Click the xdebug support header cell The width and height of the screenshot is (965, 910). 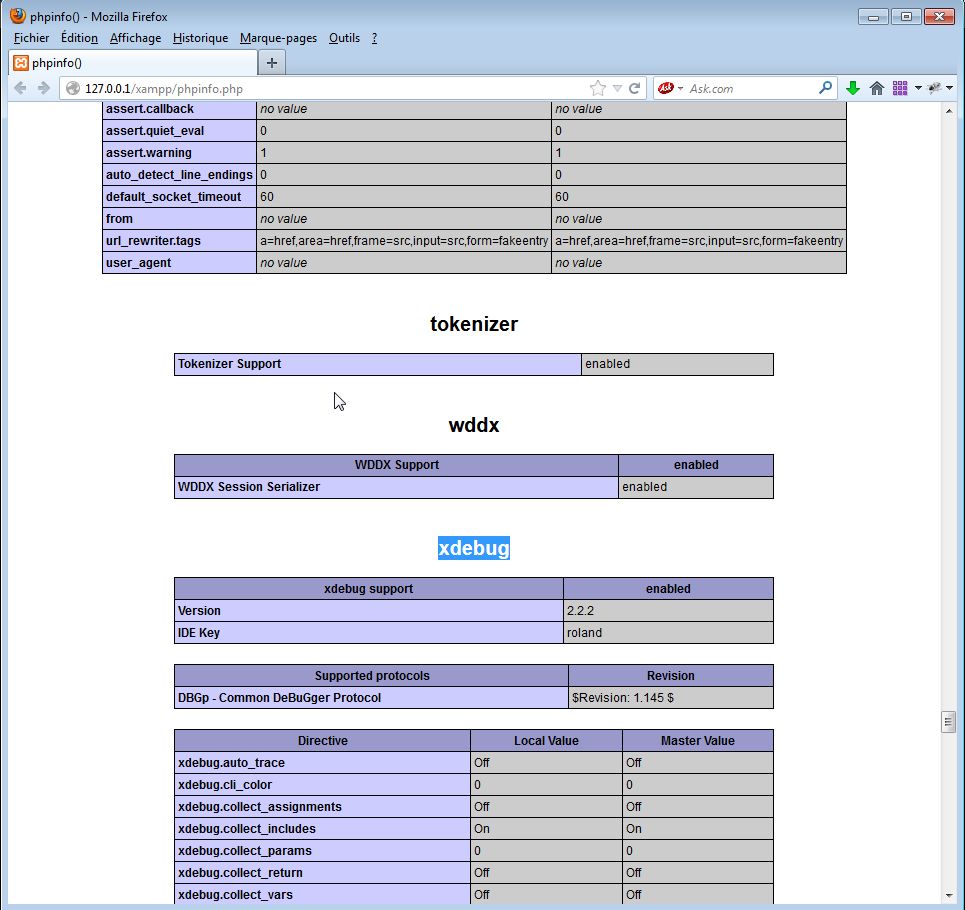pos(369,589)
